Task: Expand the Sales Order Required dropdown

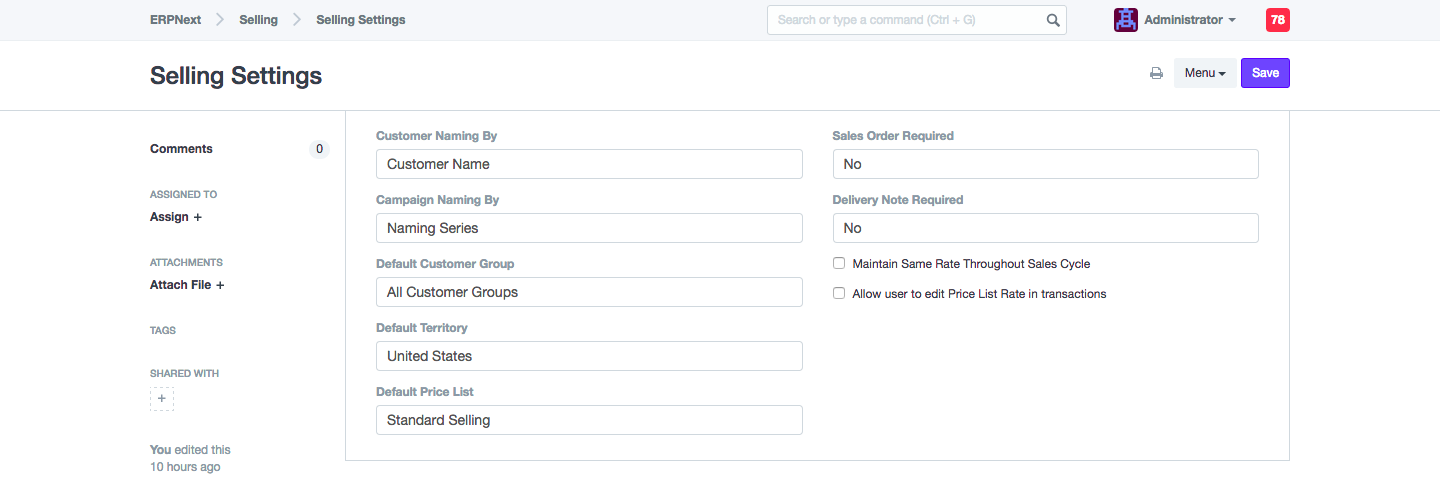Action: [1045, 164]
